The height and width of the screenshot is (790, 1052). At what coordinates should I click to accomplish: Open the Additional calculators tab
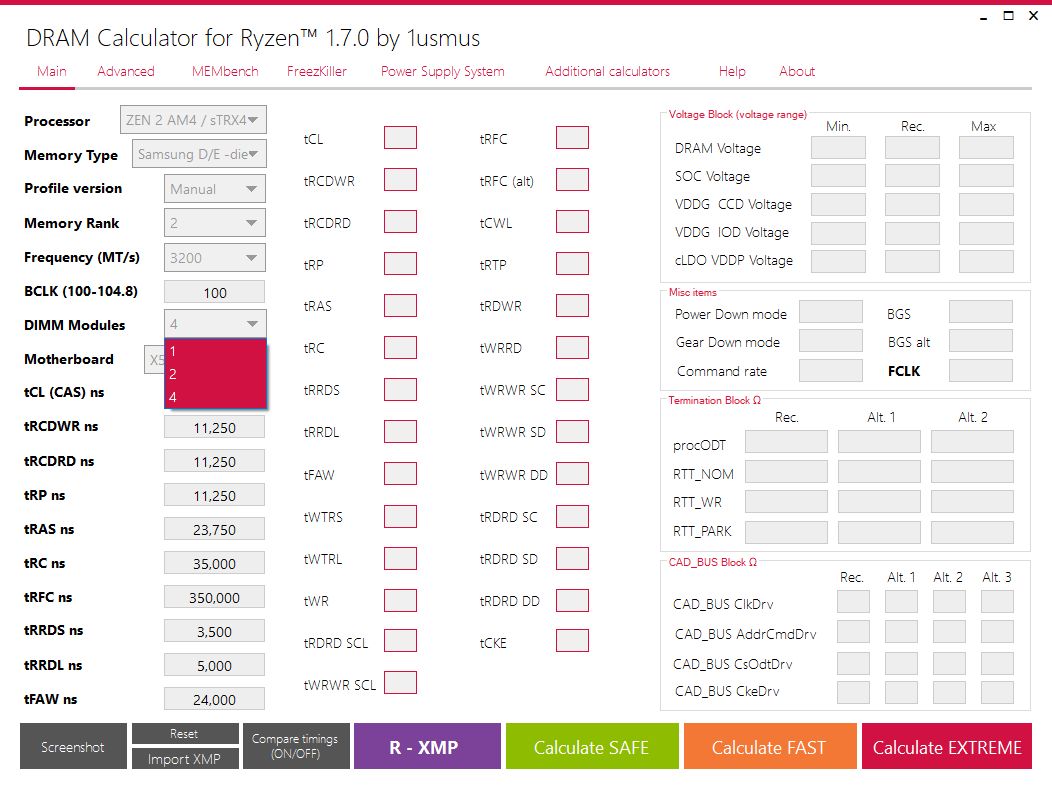607,71
